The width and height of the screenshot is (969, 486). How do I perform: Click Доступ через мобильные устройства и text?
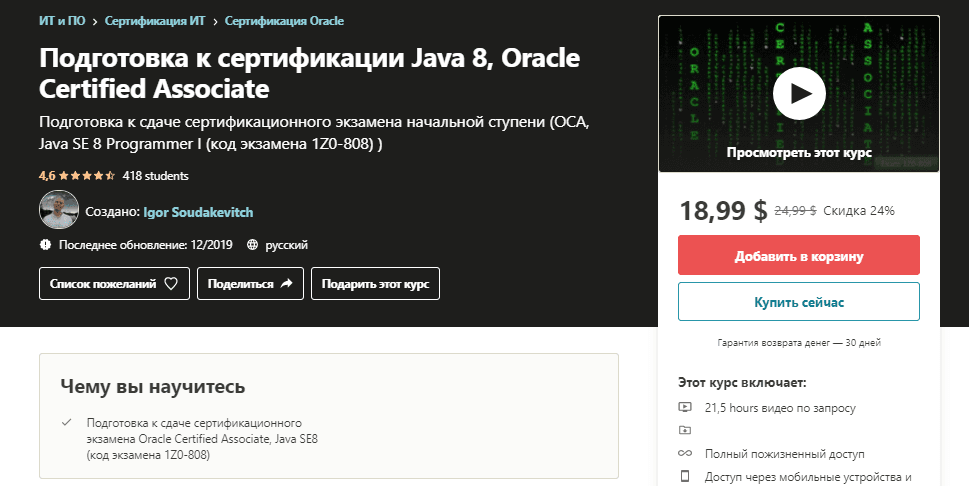[808, 477]
